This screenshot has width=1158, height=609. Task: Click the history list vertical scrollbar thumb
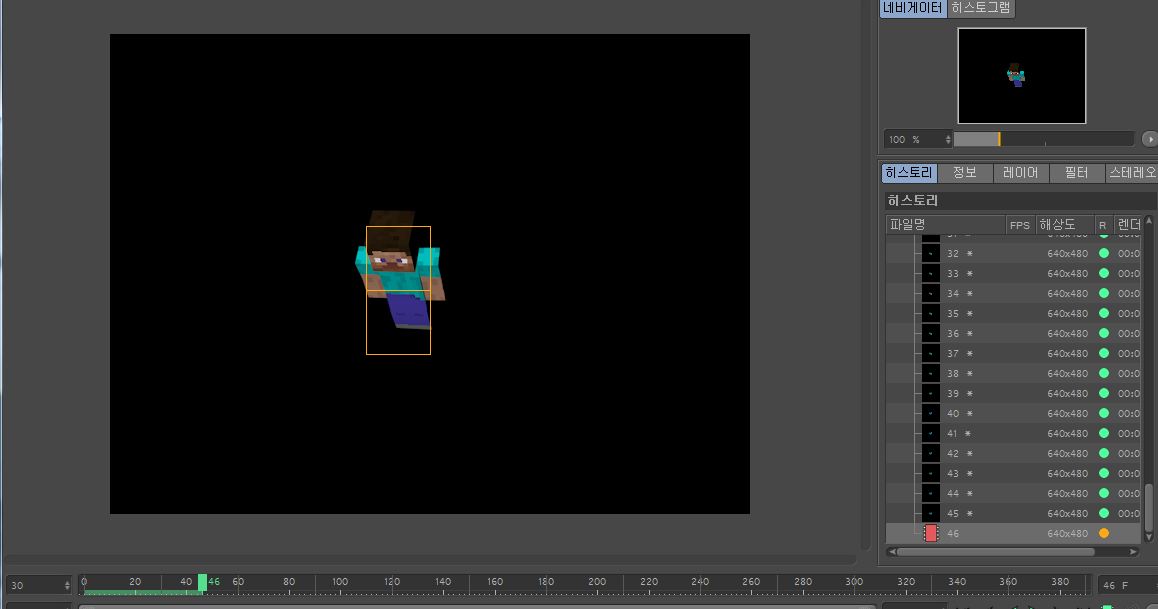1148,507
